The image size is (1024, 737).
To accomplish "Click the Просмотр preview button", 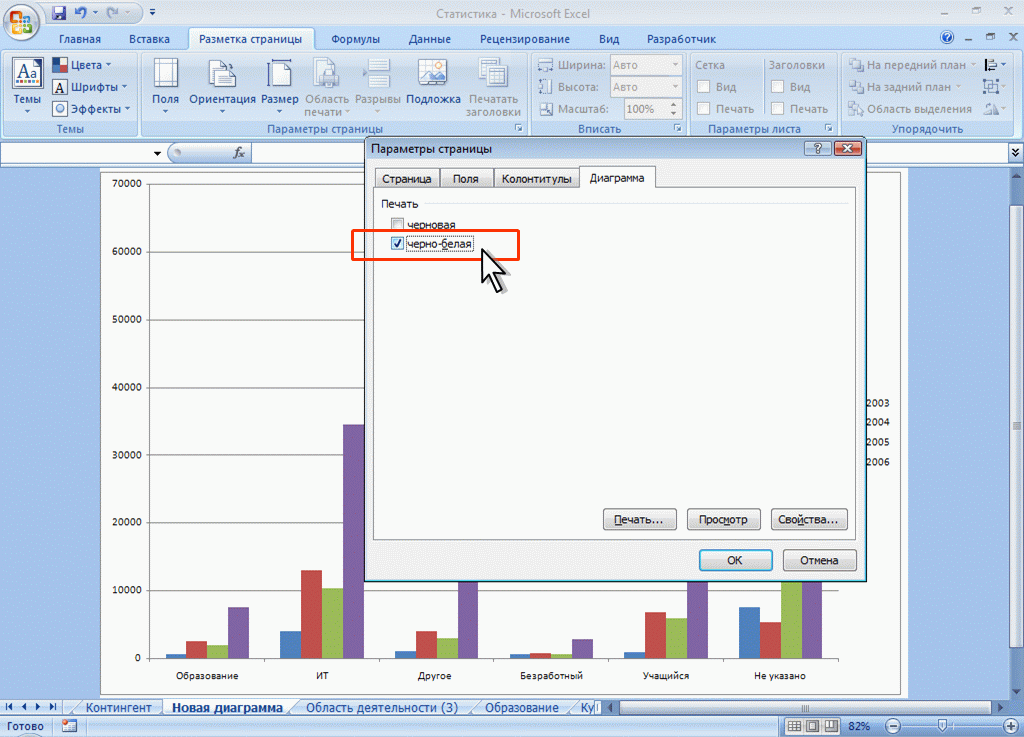I will coord(723,520).
